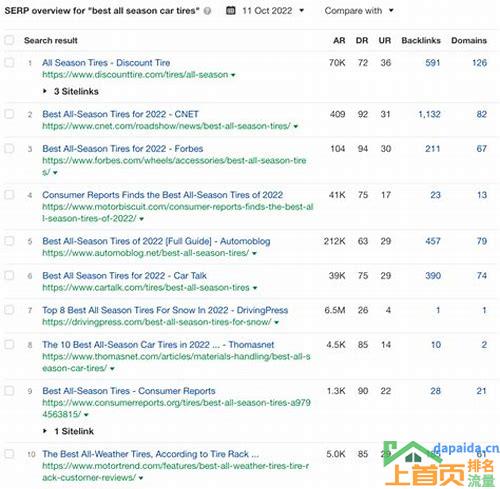Select checkbox for Motorbiscuit Consumer Reports result
The width and height of the screenshot is (500, 489).
(9, 195)
